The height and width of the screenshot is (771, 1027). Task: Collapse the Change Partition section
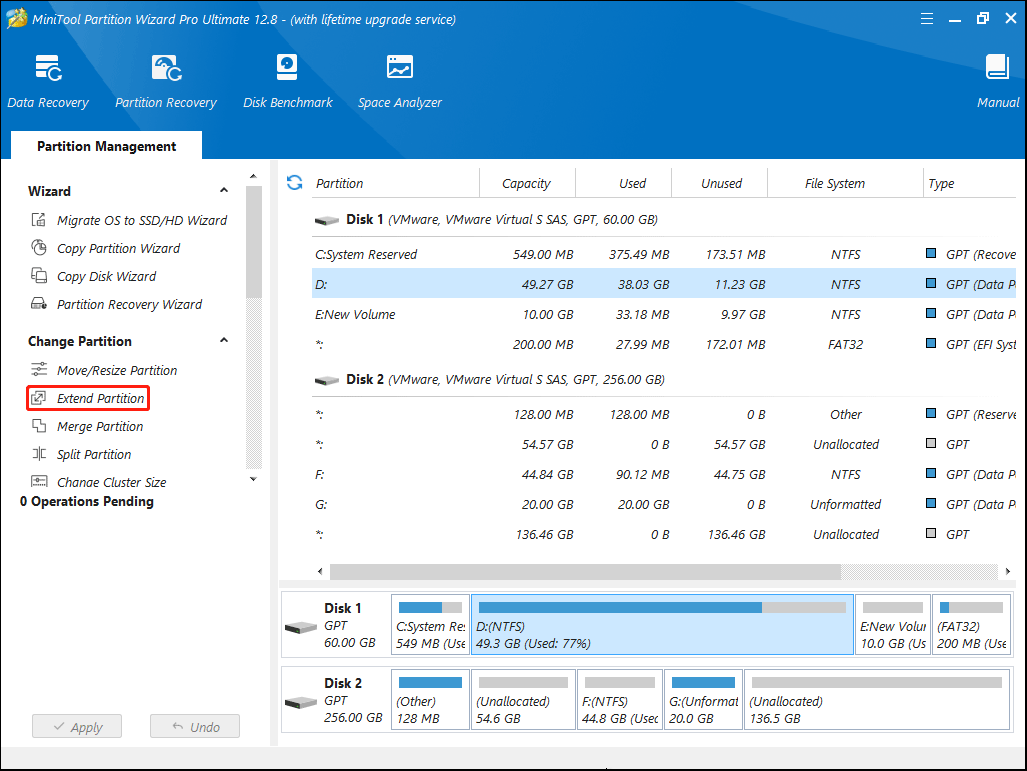(224, 341)
